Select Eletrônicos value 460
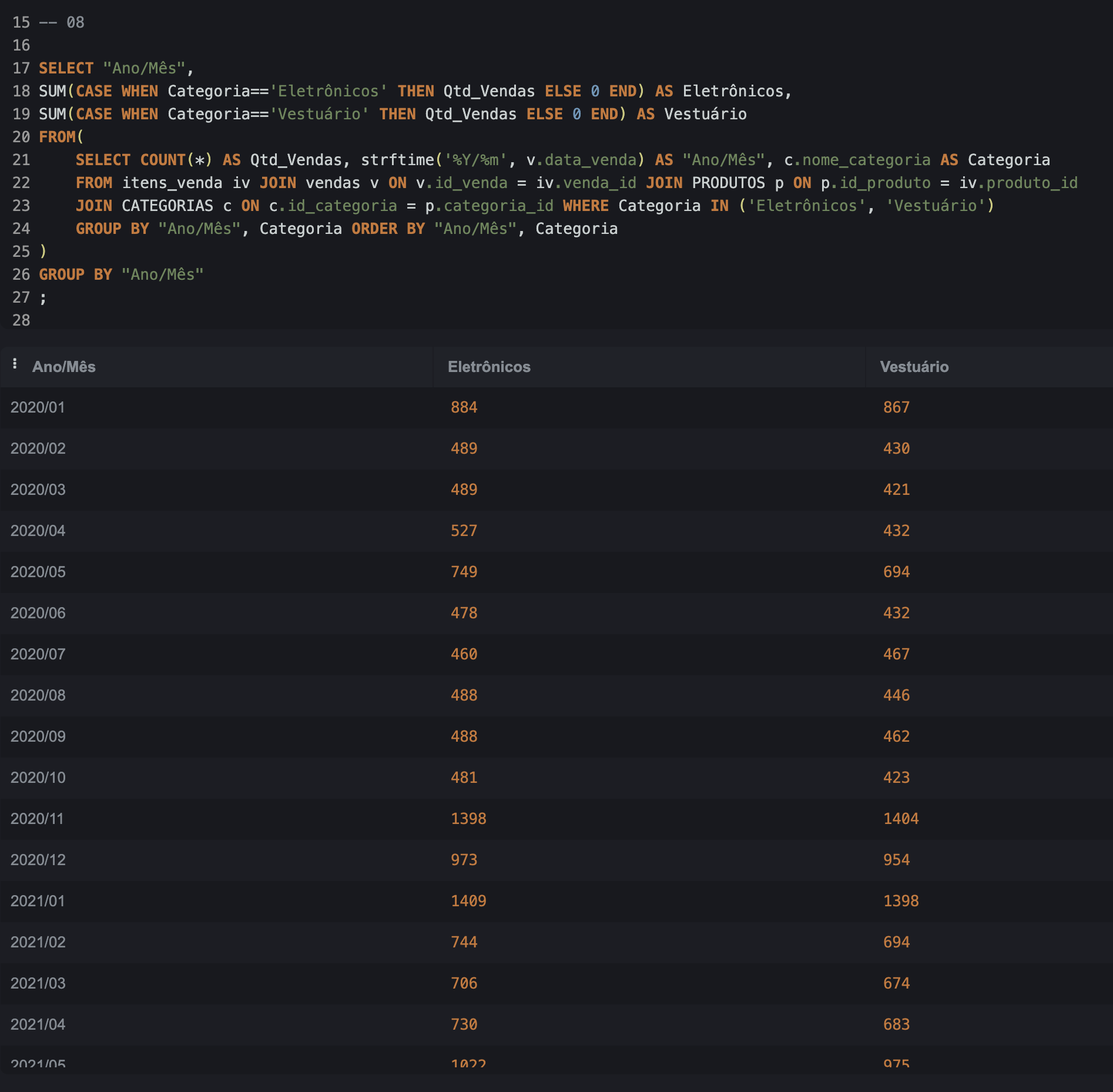Screen dimensions: 1113x1092 [x=464, y=654]
